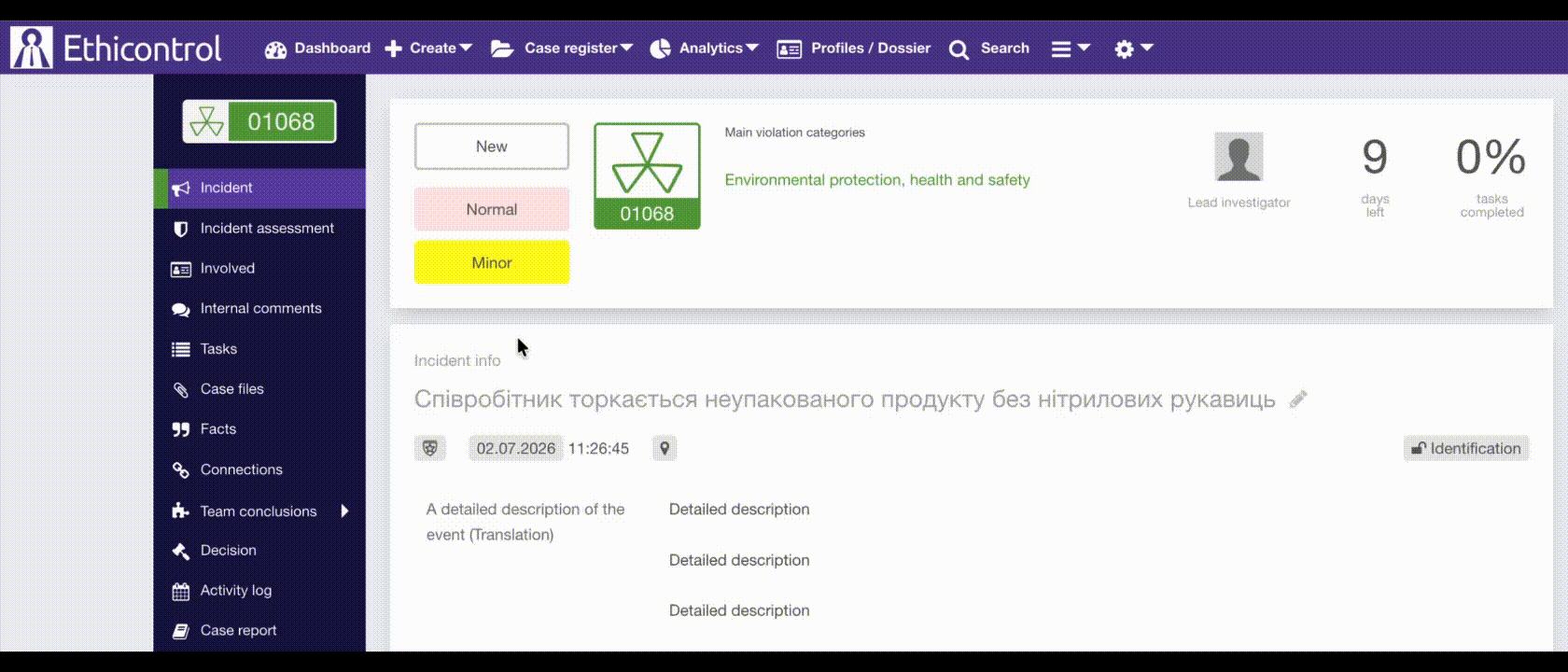Expand the Case register dropdown

pos(626,48)
